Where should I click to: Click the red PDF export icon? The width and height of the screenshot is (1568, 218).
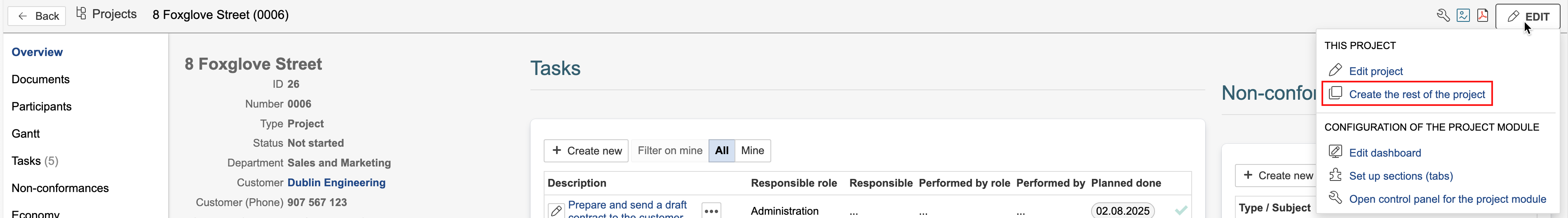1483,16
